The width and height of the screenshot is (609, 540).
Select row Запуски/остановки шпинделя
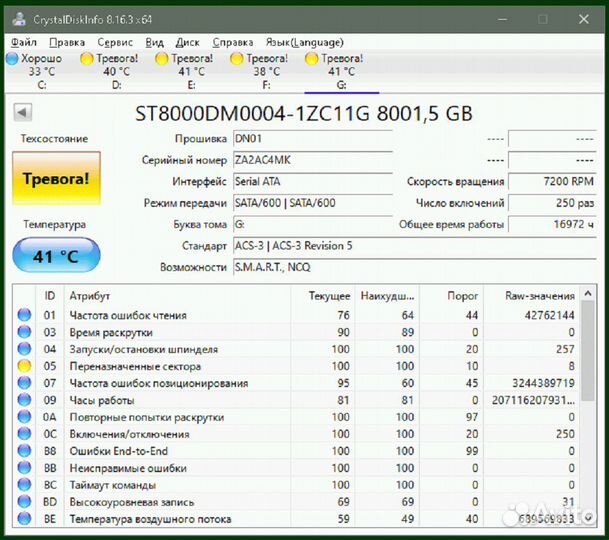pyautogui.click(x=296, y=349)
